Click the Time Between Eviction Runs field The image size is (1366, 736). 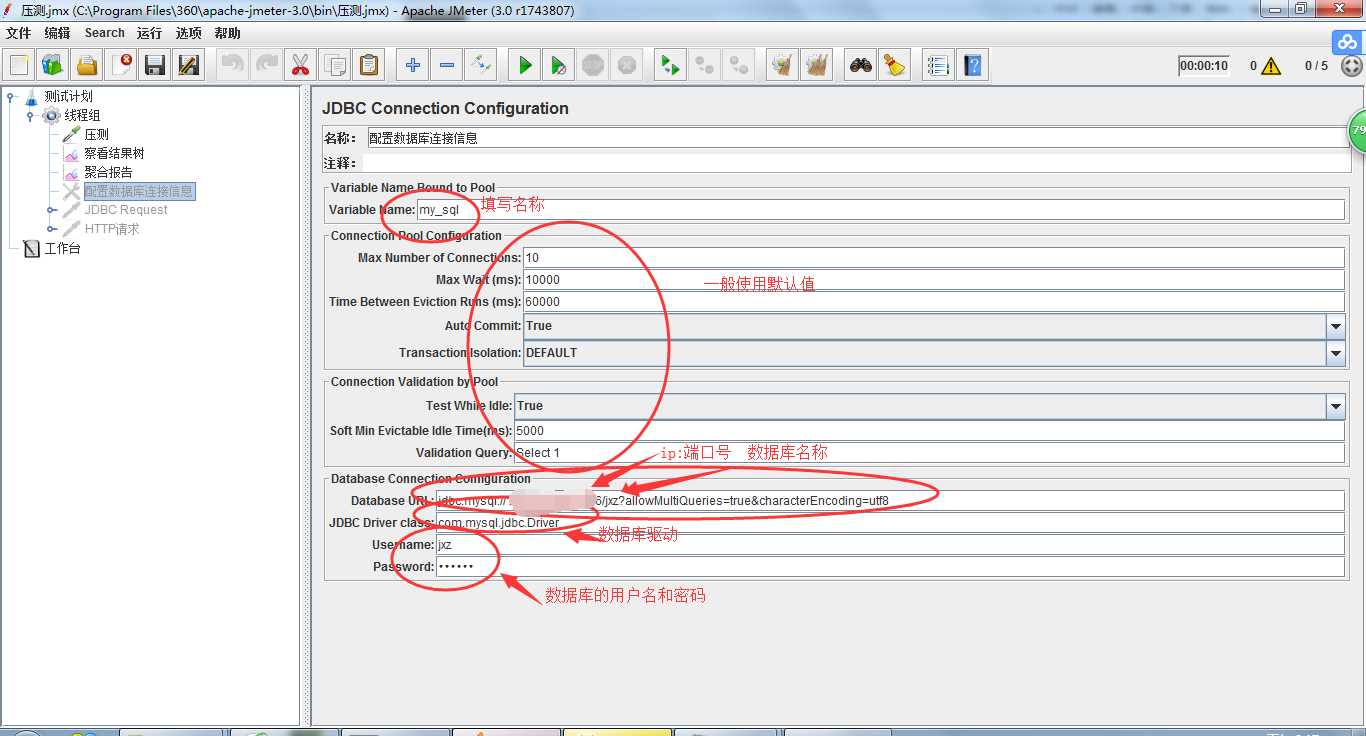pos(934,302)
